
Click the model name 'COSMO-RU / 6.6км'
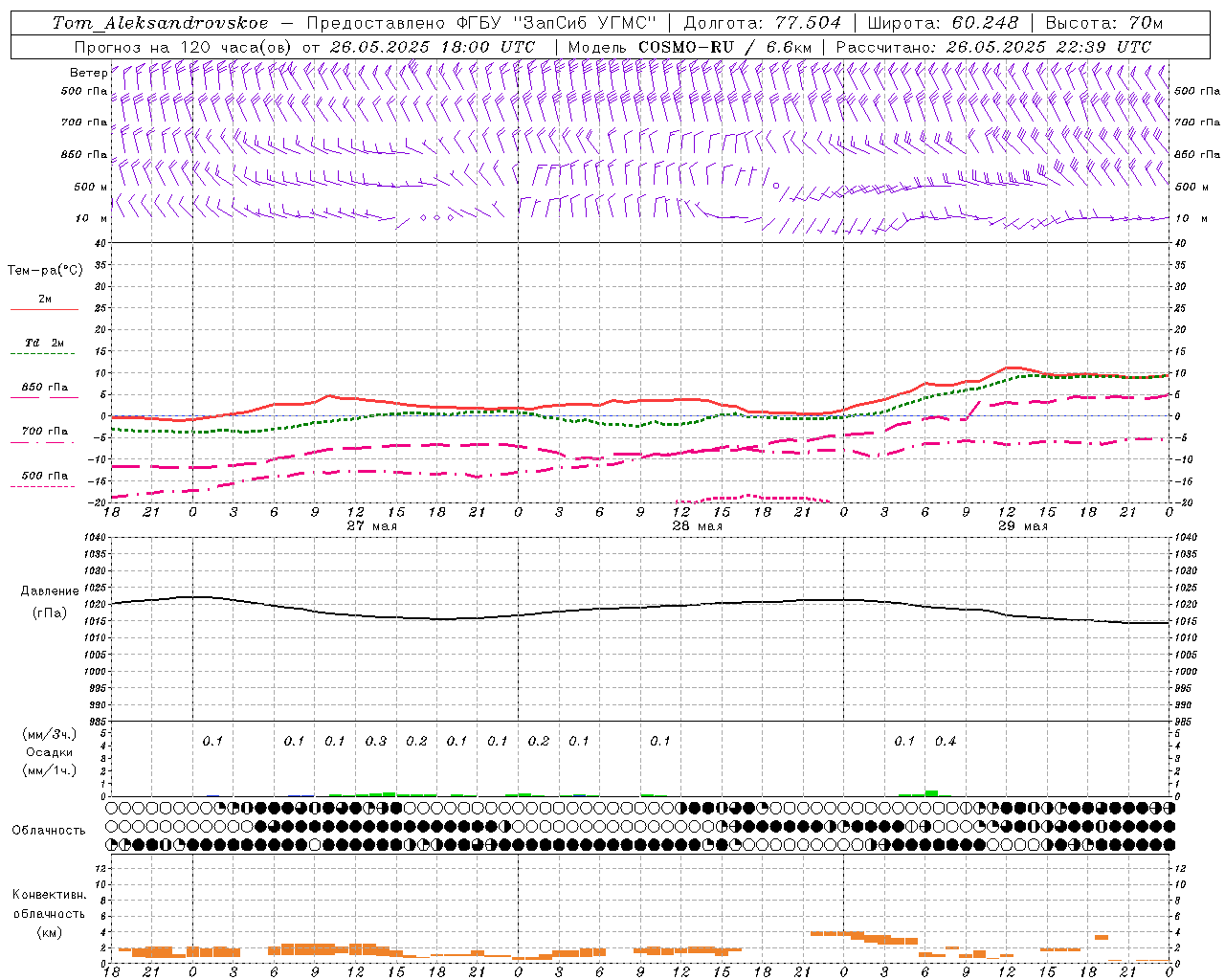pos(725,47)
